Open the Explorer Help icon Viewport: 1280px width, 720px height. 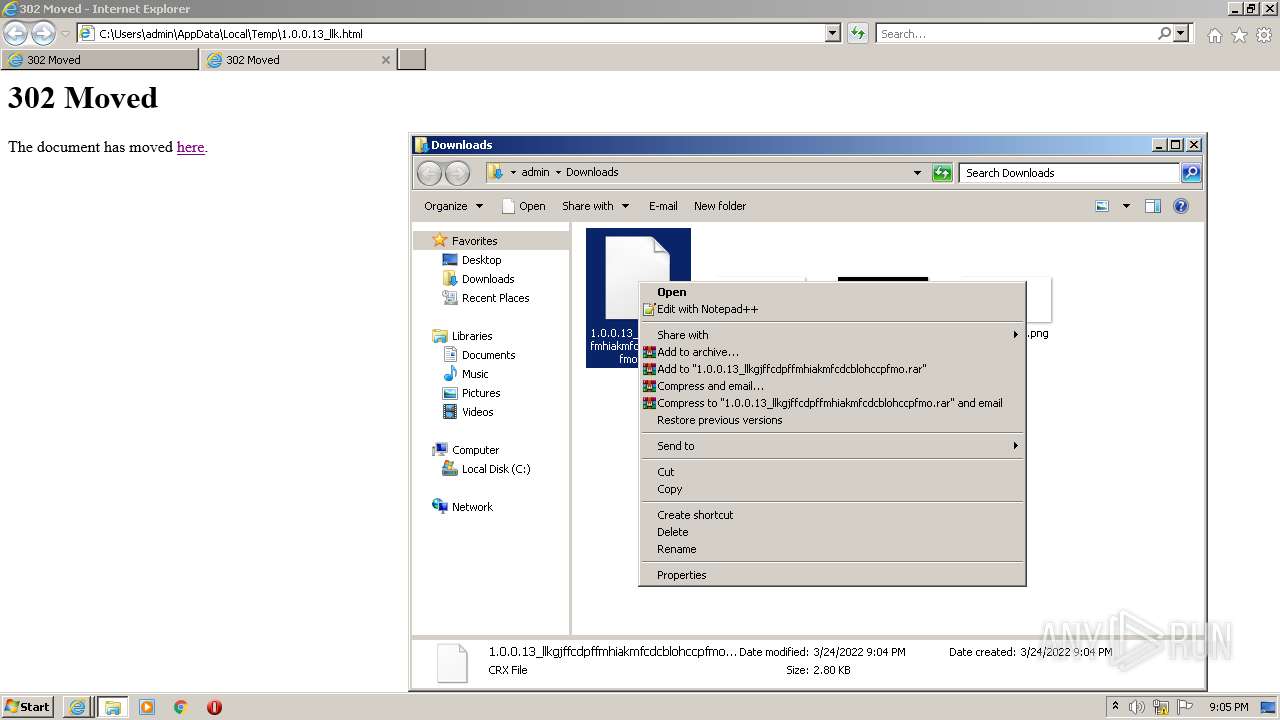coord(1181,206)
